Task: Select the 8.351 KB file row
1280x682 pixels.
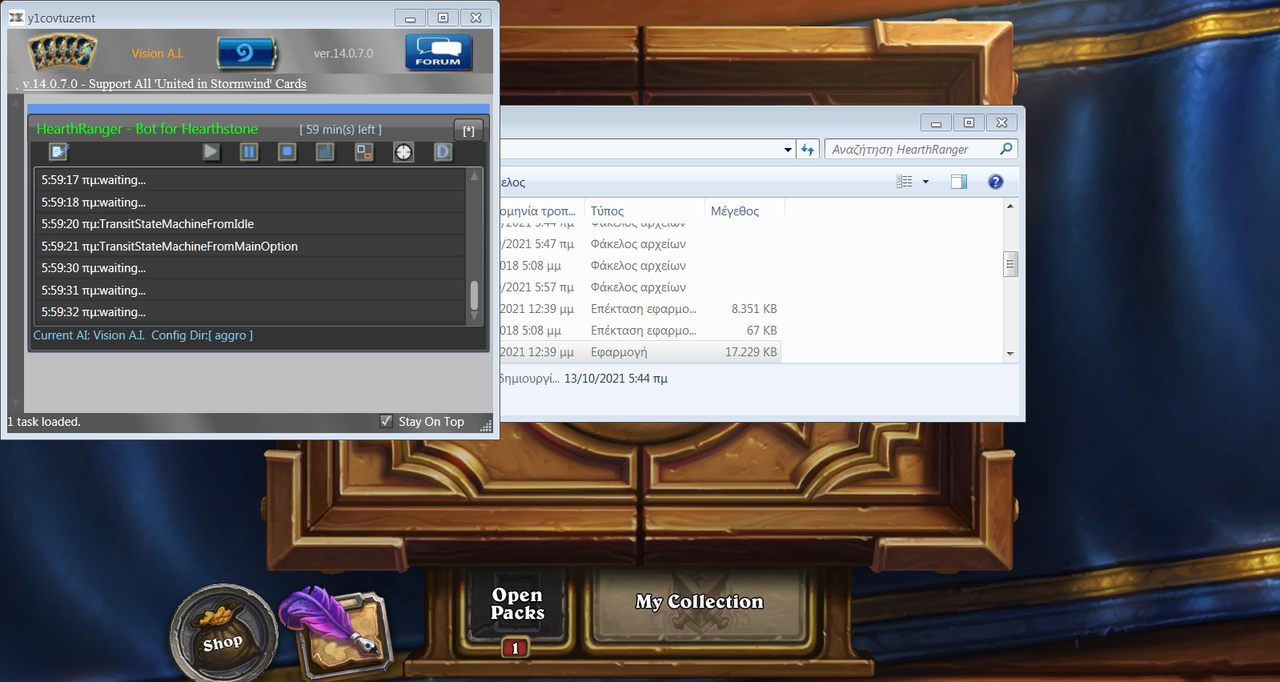Action: pyautogui.click(x=638, y=309)
